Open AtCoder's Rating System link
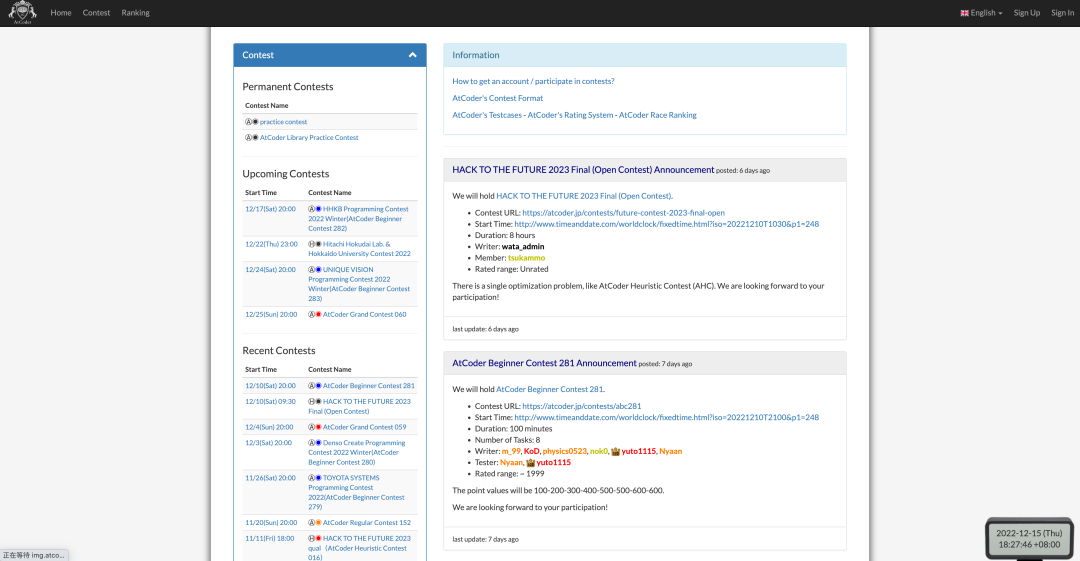1080x561 pixels. pos(570,115)
